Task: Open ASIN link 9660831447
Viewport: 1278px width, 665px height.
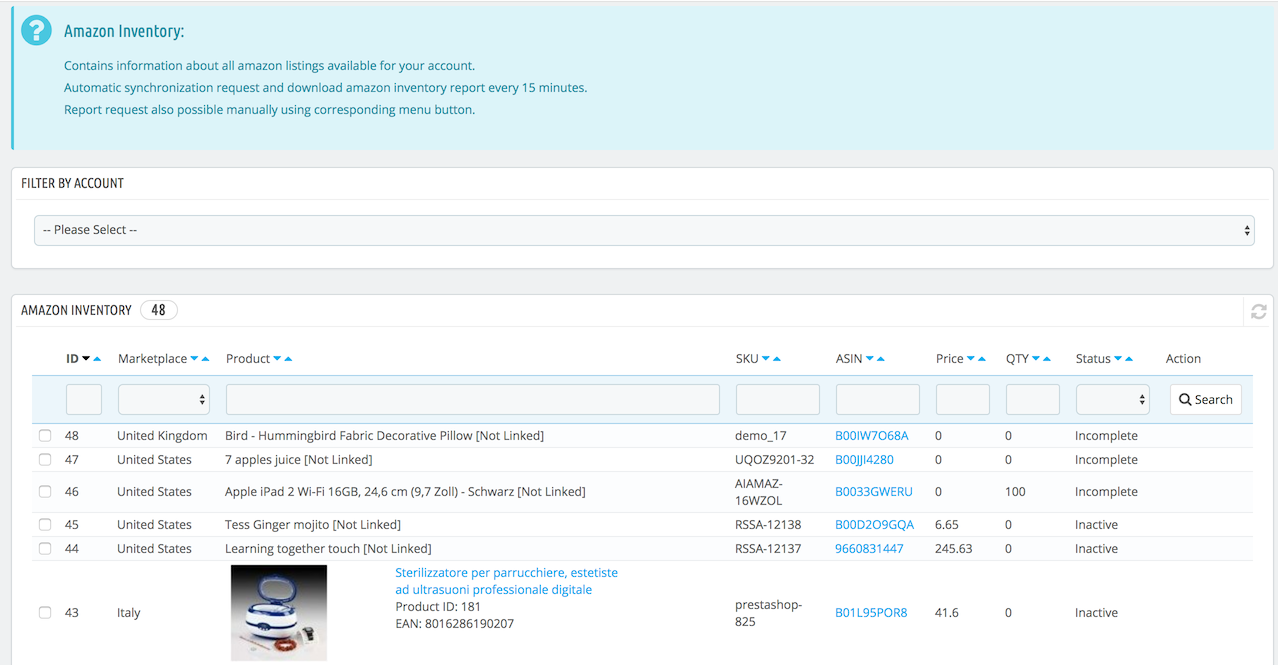Action: (869, 549)
